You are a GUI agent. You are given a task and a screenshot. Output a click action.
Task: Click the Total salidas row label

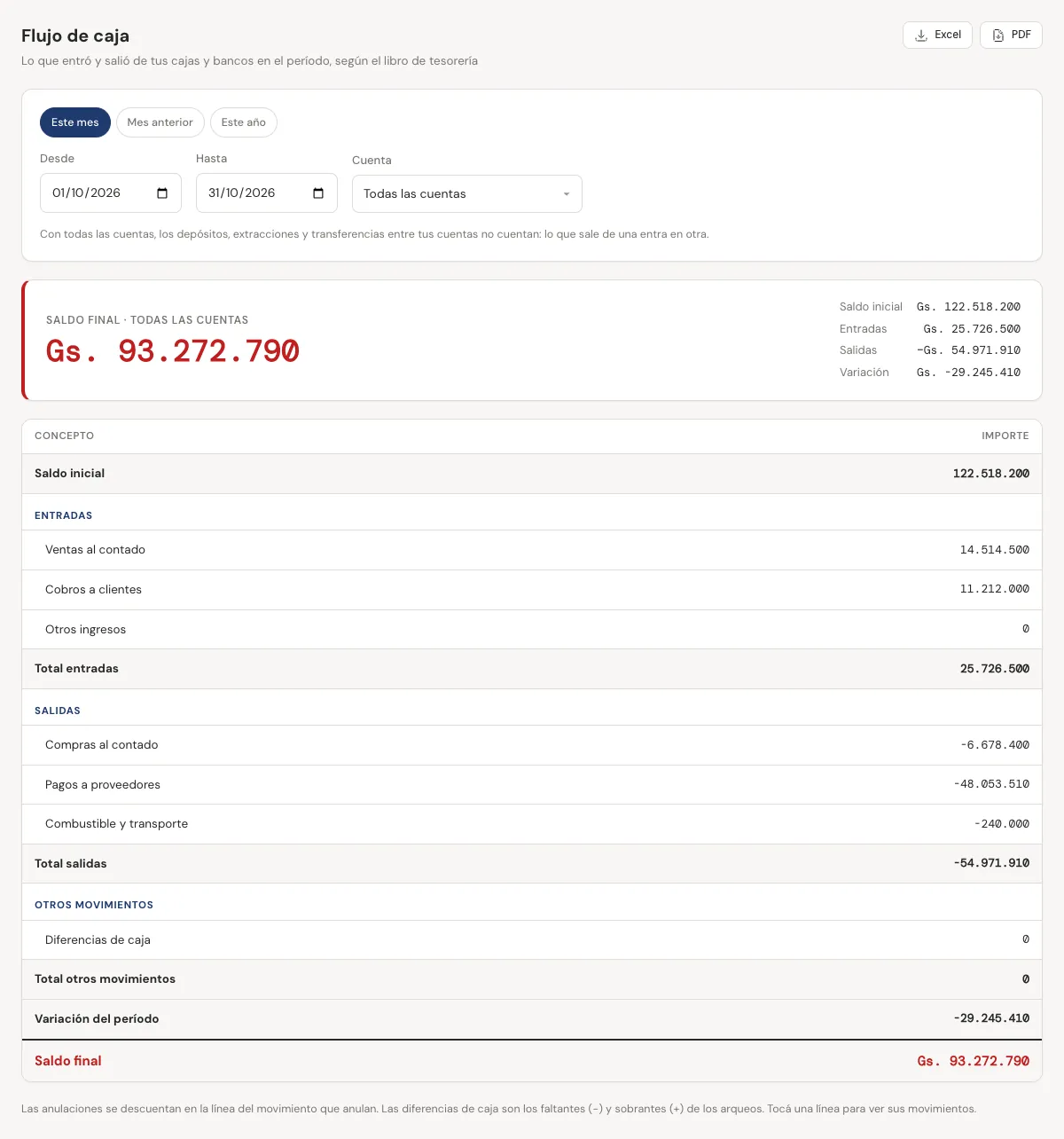pos(71,864)
